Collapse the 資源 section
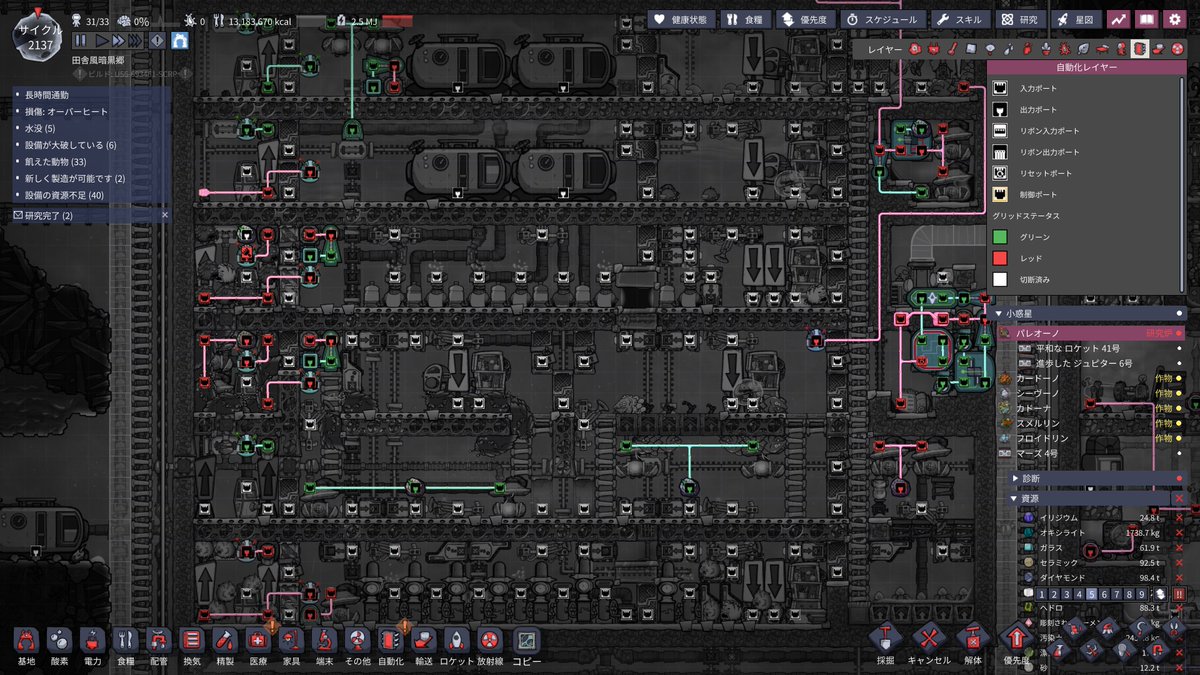The image size is (1200, 675). [1090, 498]
